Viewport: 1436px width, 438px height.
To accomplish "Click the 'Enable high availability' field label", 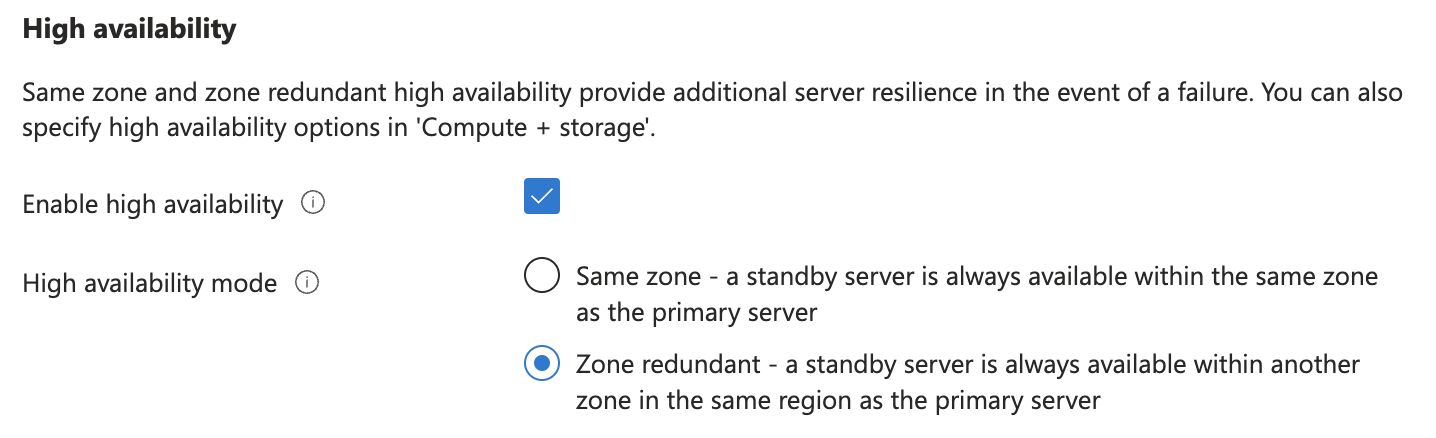I will point(153,205).
